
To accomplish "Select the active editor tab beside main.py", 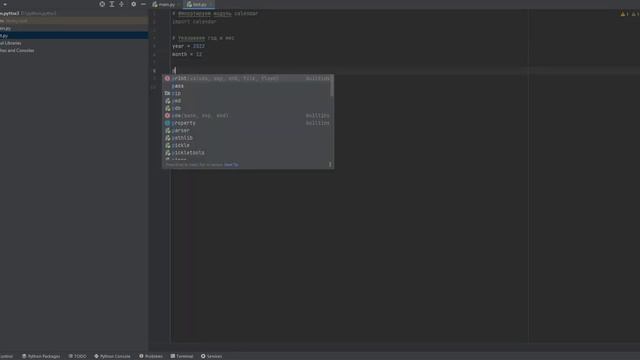I will point(199,4).
